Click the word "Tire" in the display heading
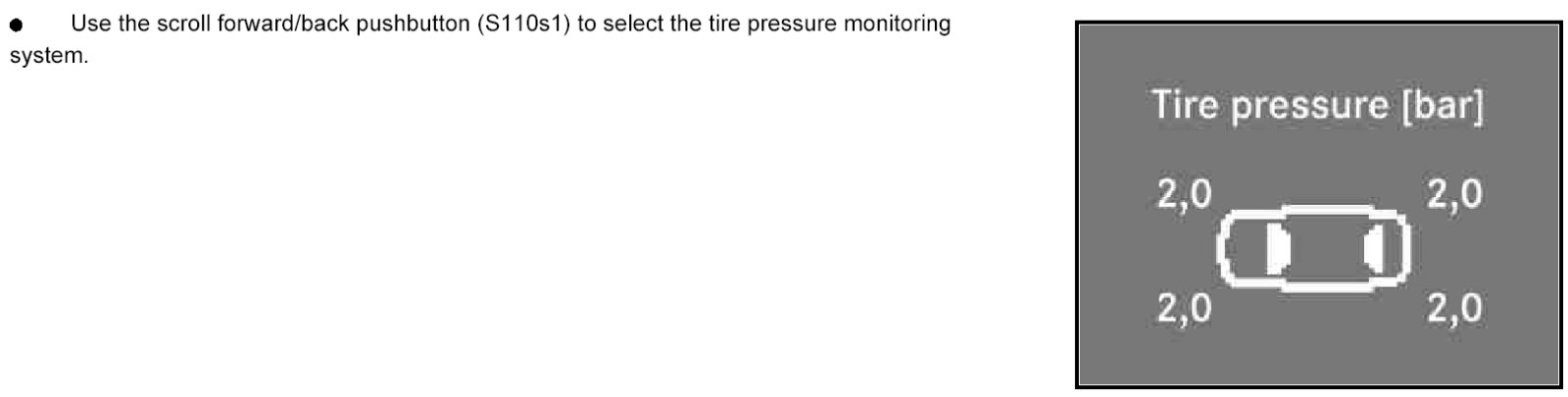The height and width of the screenshot is (397, 1568). pyautogui.click(x=1186, y=105)
